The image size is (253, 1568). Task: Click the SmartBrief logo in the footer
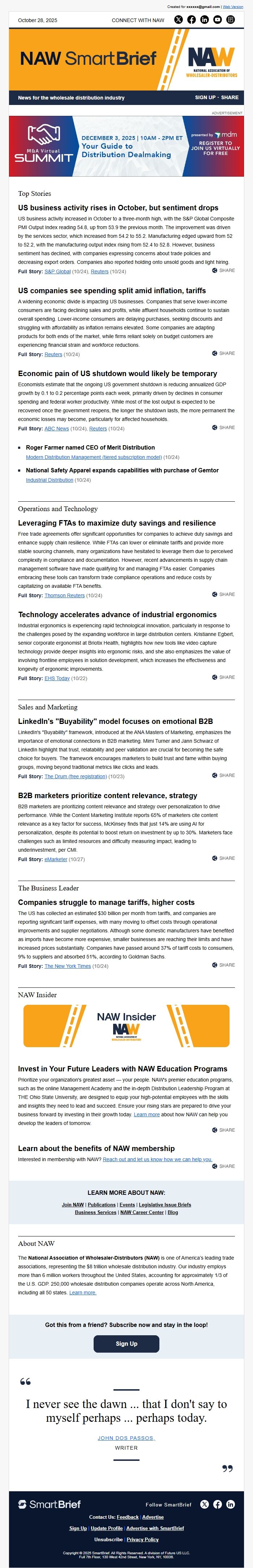[49, 1504]
